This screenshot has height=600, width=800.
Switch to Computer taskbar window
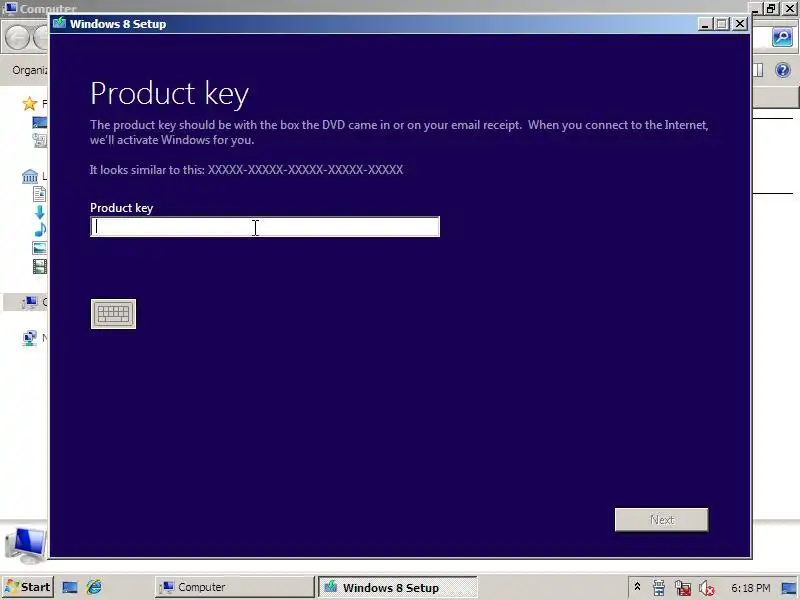[235, 587]
